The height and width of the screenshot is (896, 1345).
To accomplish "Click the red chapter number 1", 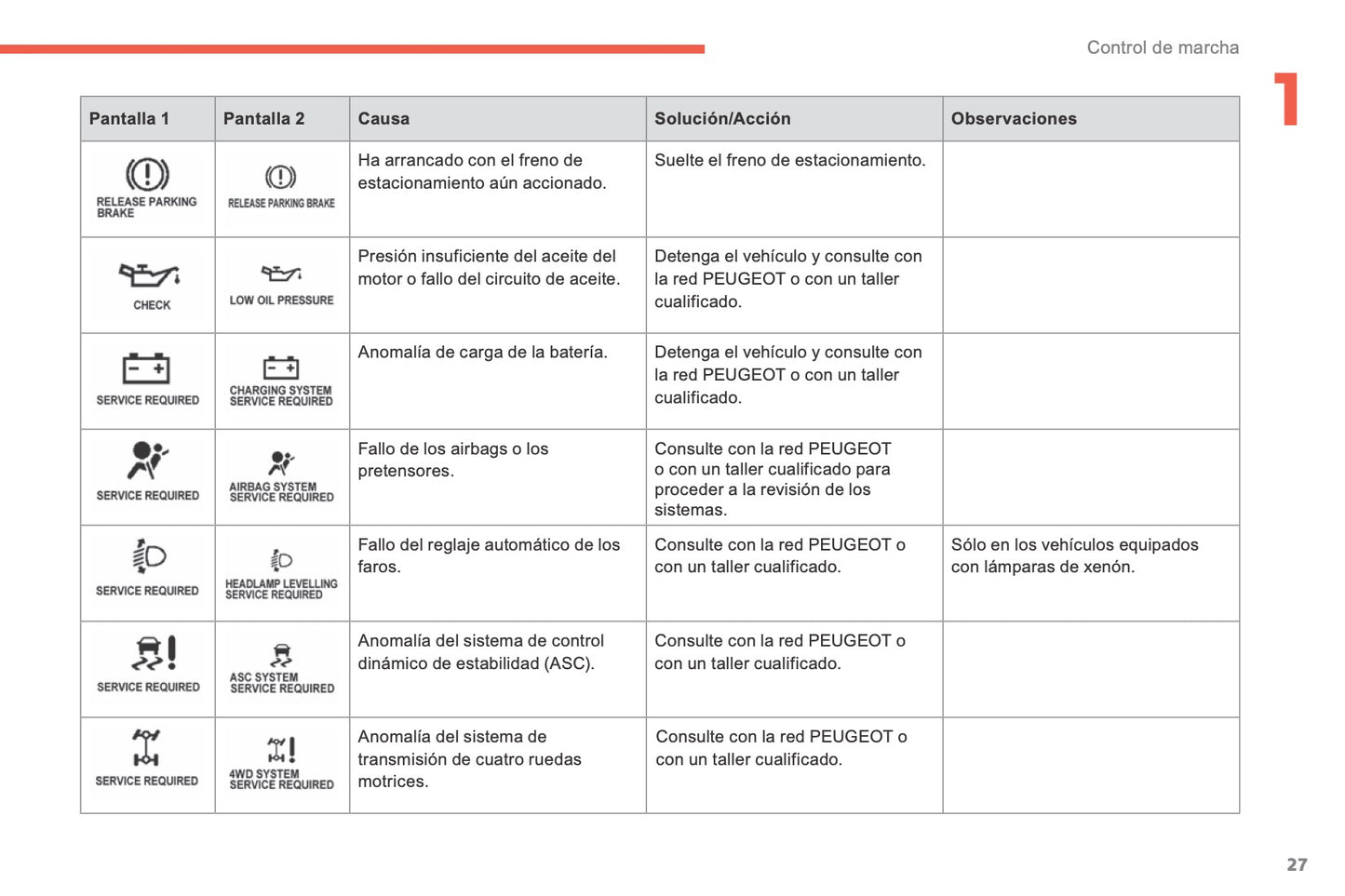I will (x=1286, y=99).
